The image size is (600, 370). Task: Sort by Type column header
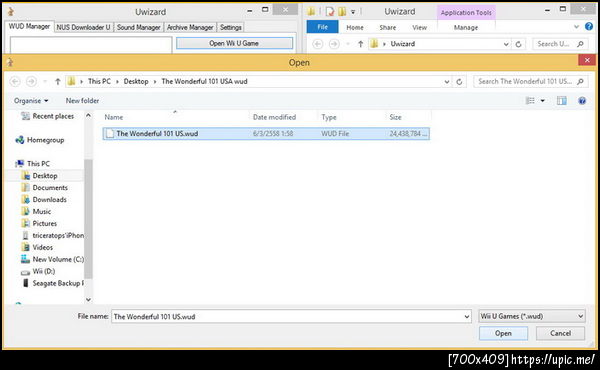click(329, 117)
